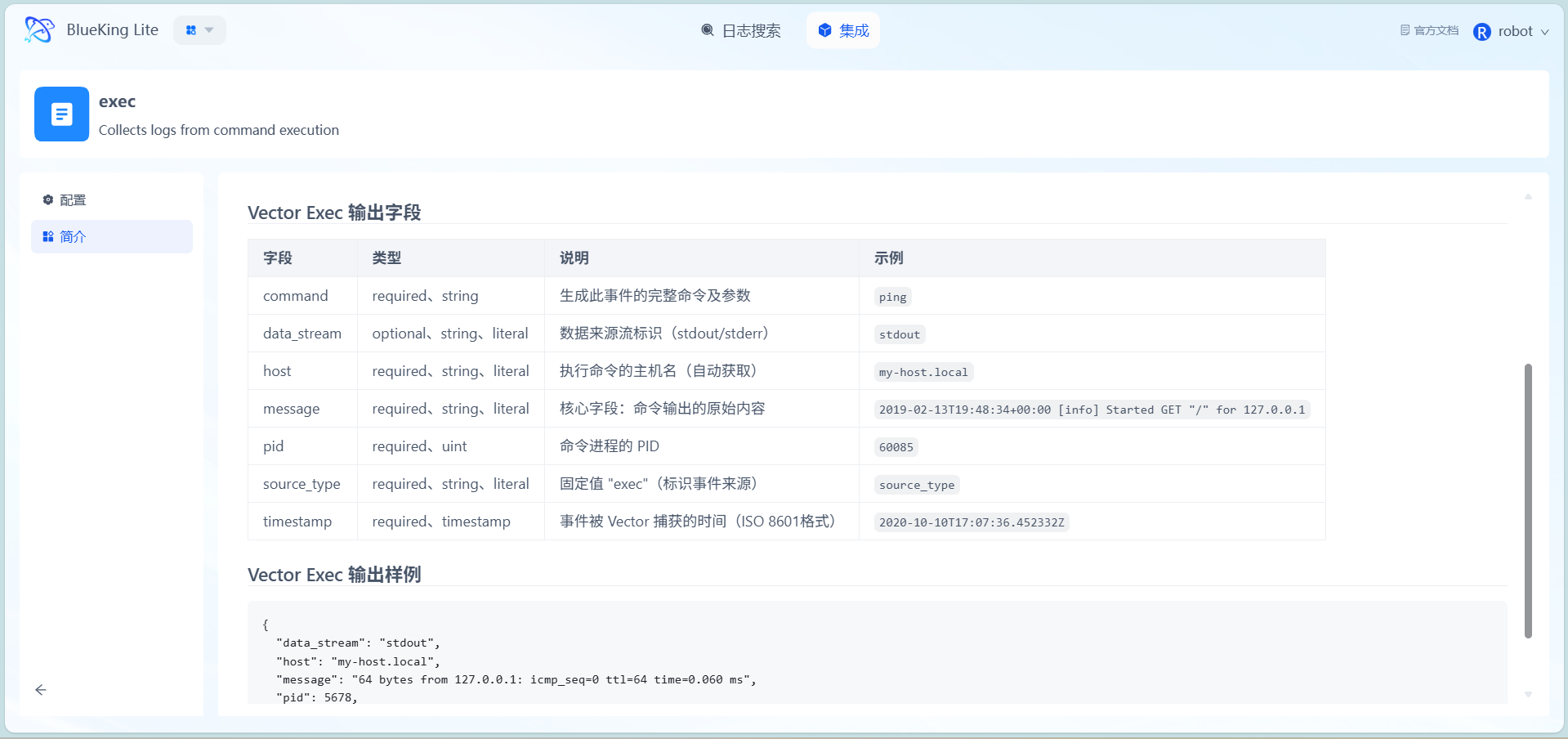This screenshot has height=739, width=1568.
Task: Click the blue exec document icon
Action: (x=61, y=114)
